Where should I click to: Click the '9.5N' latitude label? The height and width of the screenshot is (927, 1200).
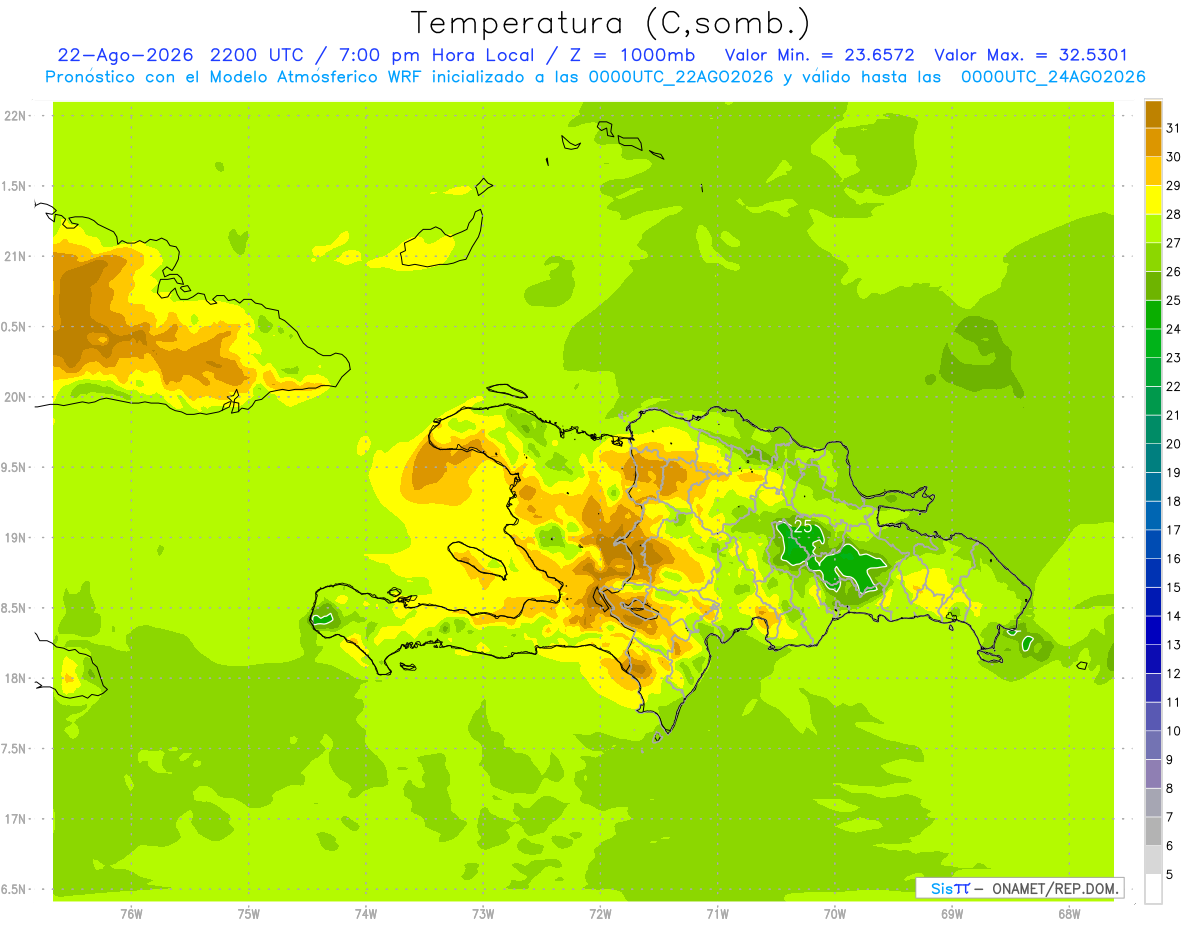coord(15,467)
